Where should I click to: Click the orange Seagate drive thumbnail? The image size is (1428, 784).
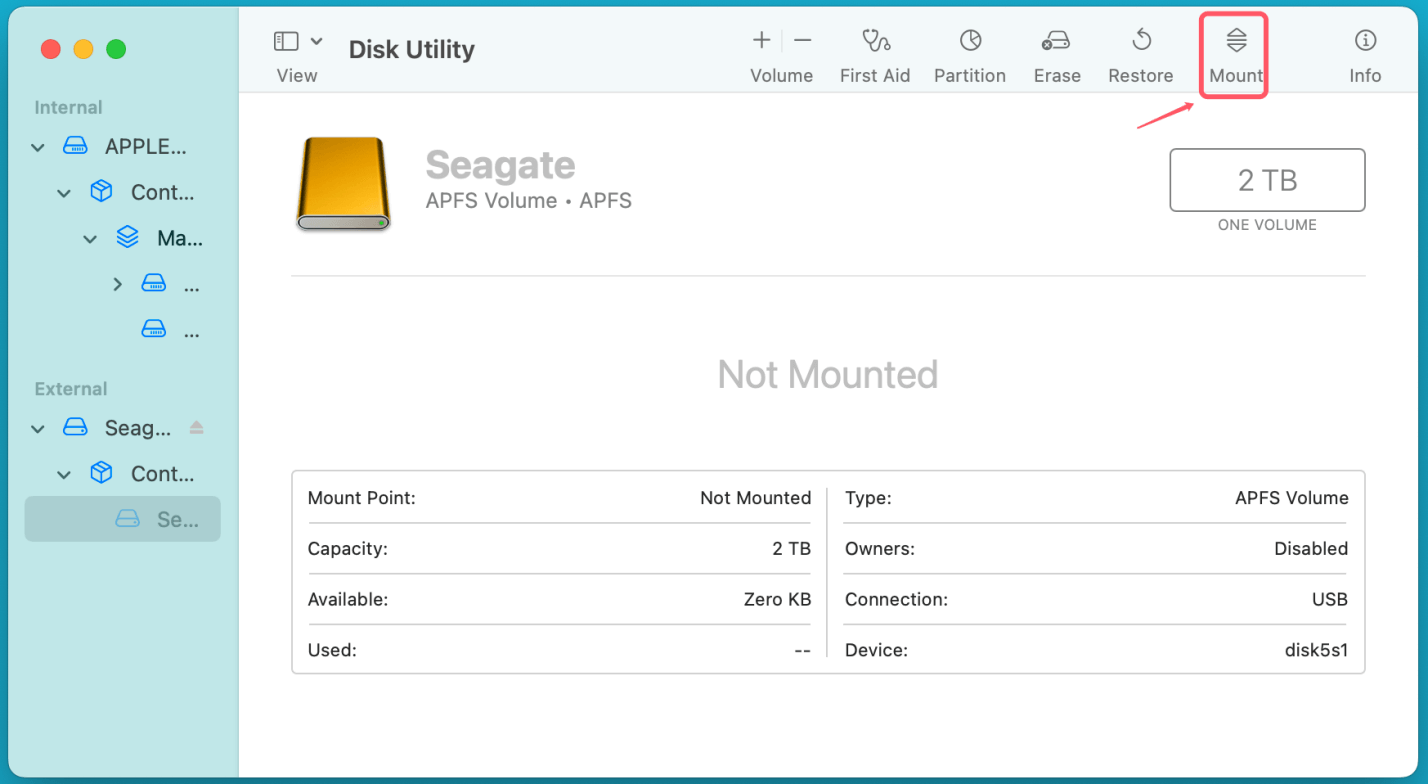[x=343, y=185]
